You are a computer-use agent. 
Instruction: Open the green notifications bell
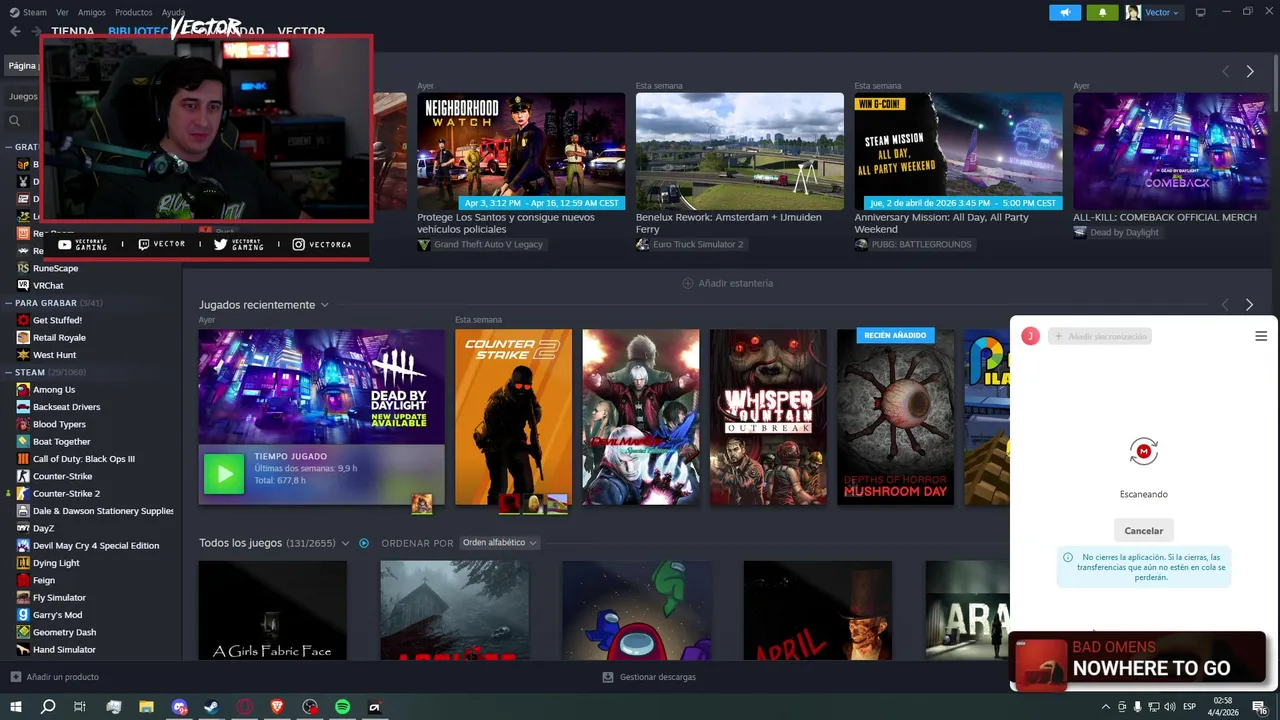pyautogui.click(x=1103, y=12)
